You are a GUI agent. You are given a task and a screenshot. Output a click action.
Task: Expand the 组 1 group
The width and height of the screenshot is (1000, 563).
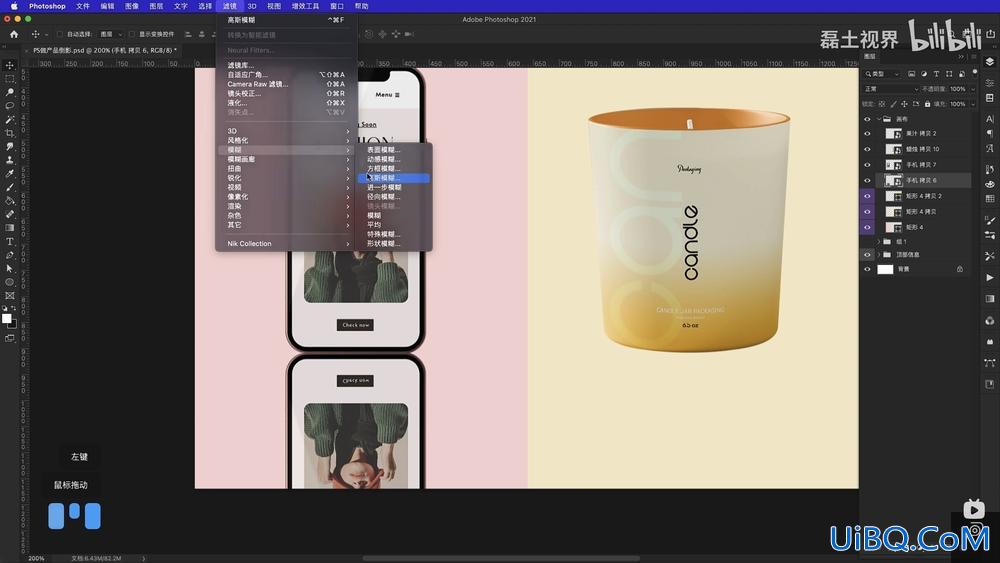click(x=879, y=242)
